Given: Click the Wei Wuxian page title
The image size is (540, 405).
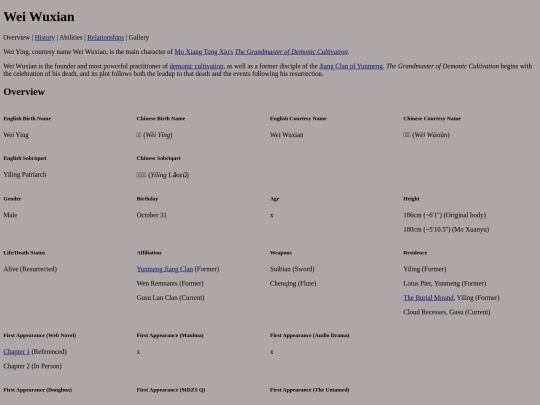Looking at the screenshot, I should [39, 17].
